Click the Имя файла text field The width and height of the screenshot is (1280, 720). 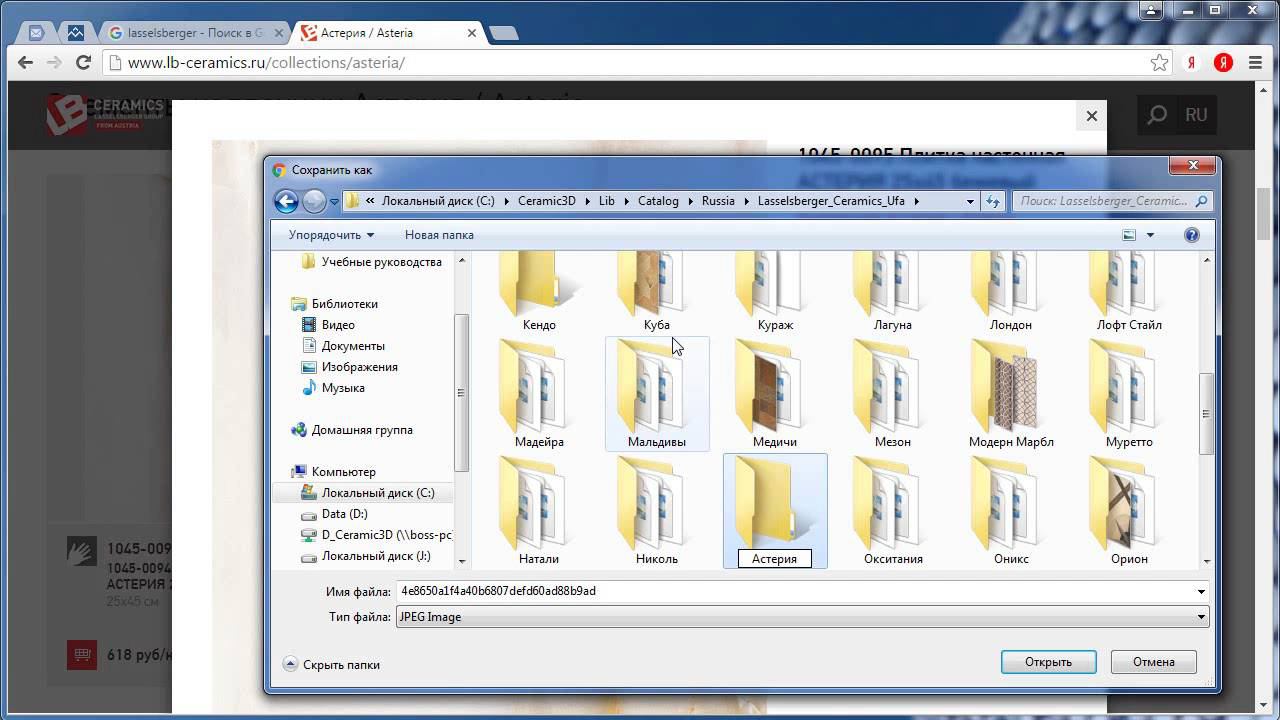pos(795,591)
